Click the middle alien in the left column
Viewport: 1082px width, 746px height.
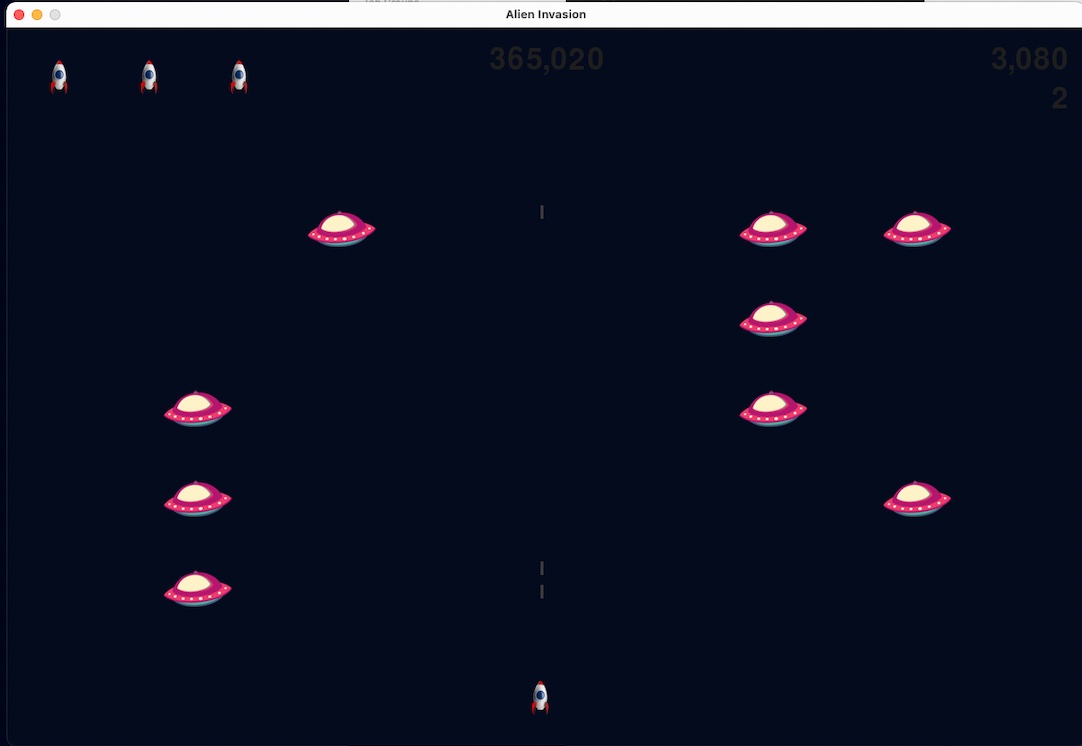(197, 499)
